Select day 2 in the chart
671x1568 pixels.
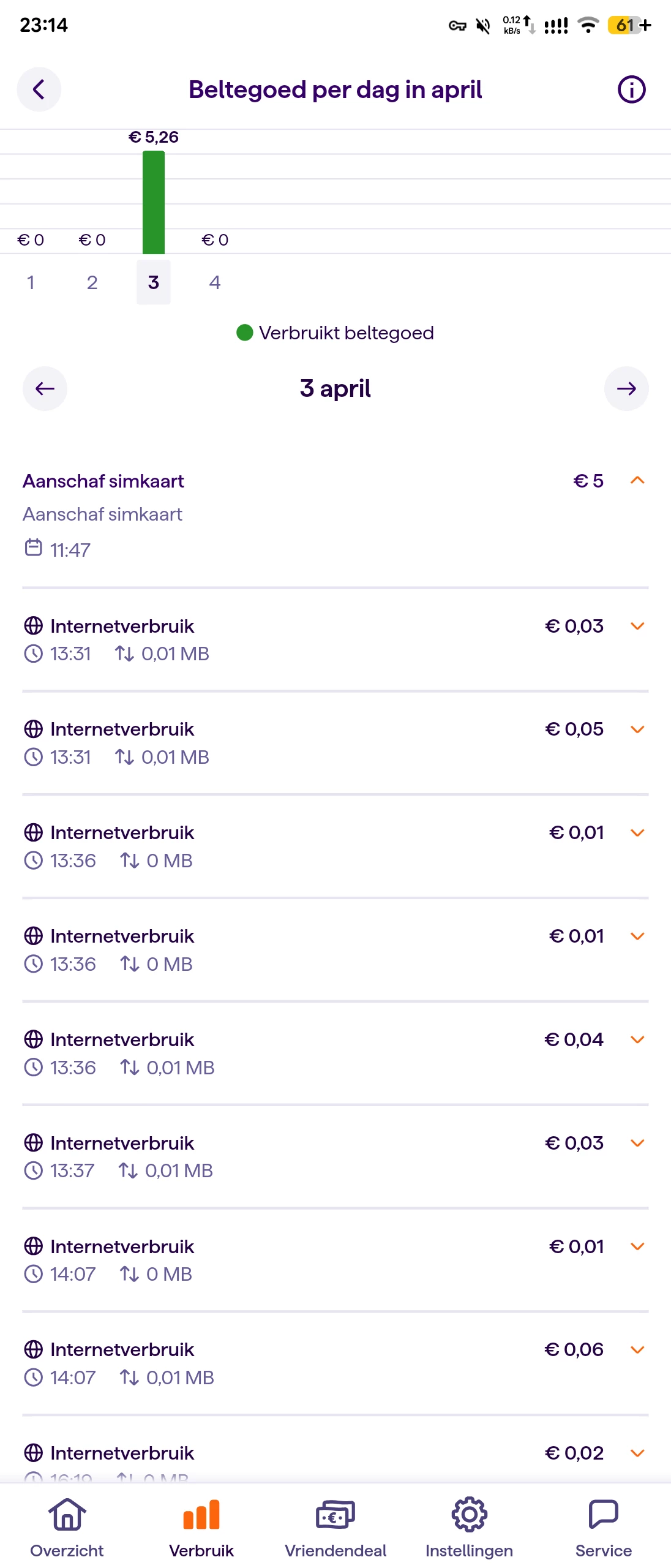point(92,282)
